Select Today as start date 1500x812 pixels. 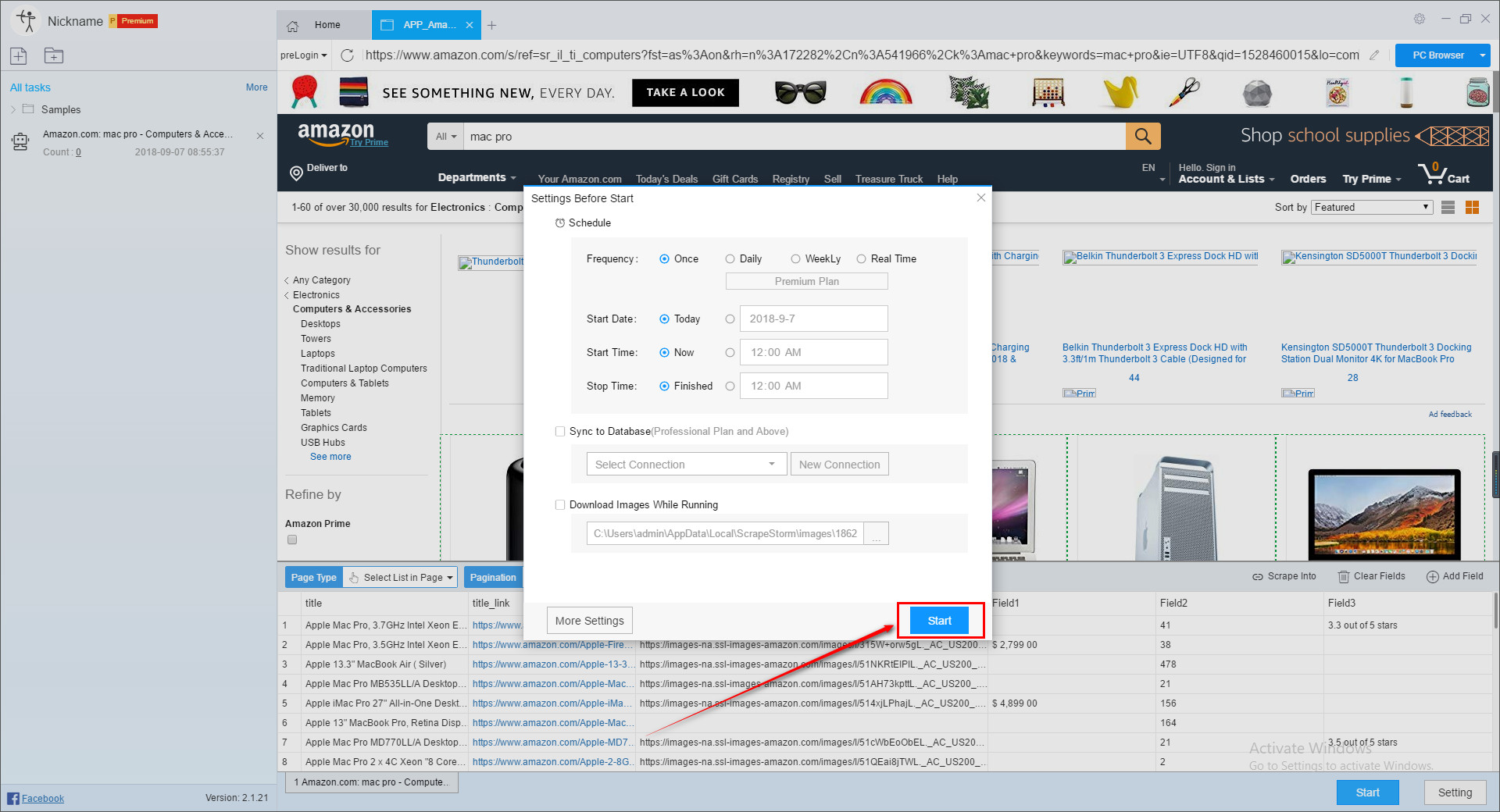(665, 319)
